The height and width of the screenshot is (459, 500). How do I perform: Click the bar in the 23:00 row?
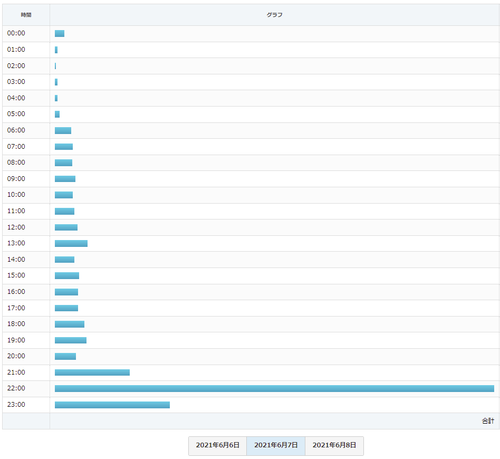click(x=112, y=405)
